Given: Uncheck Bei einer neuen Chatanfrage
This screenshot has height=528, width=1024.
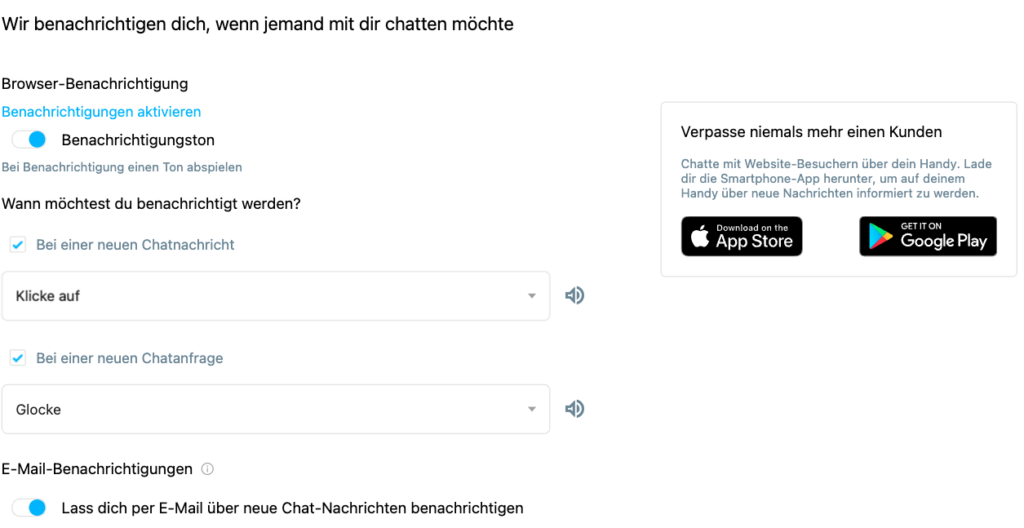Looking at the screenshot, I should click(18, 358).
